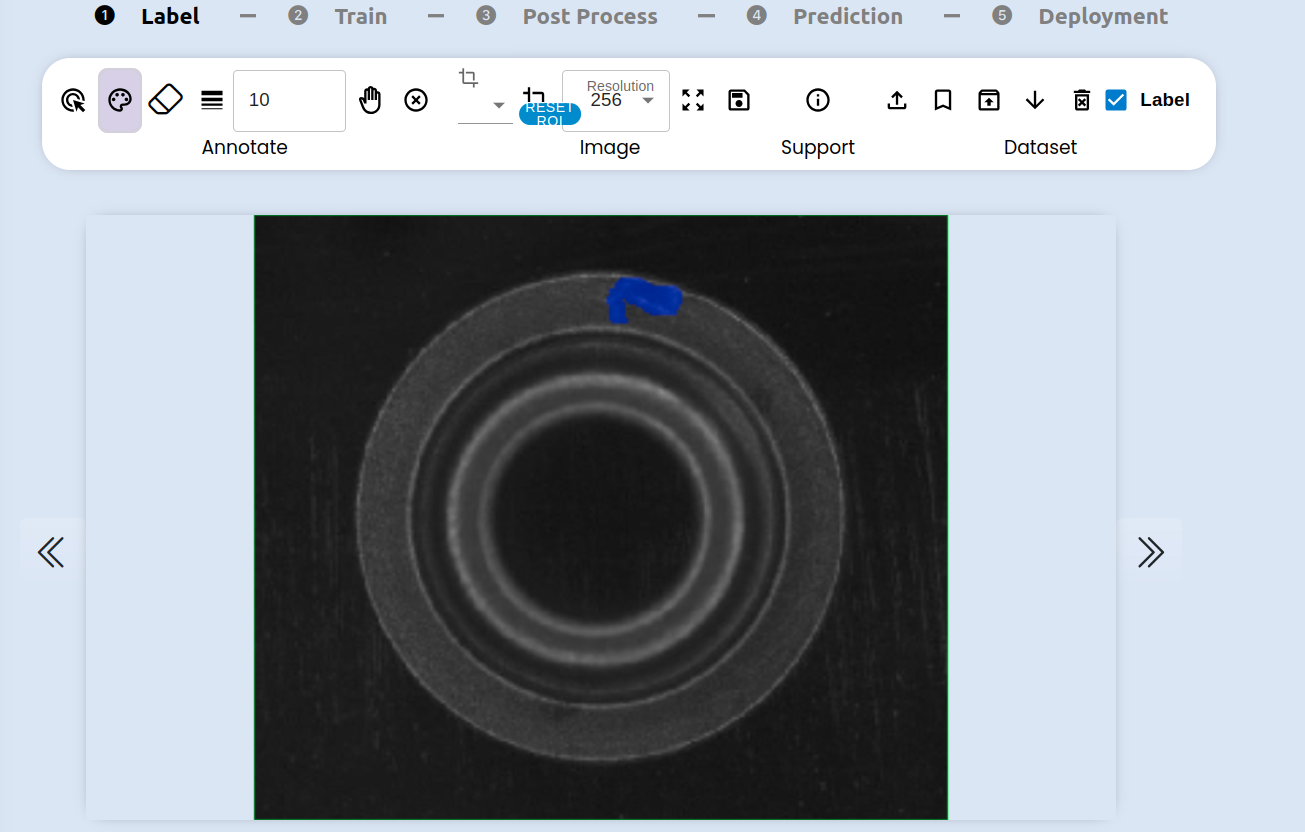Select the smart click cursor tool
Image resolution: width=1305 pixels, height=832 pixels.
[73, 100]
